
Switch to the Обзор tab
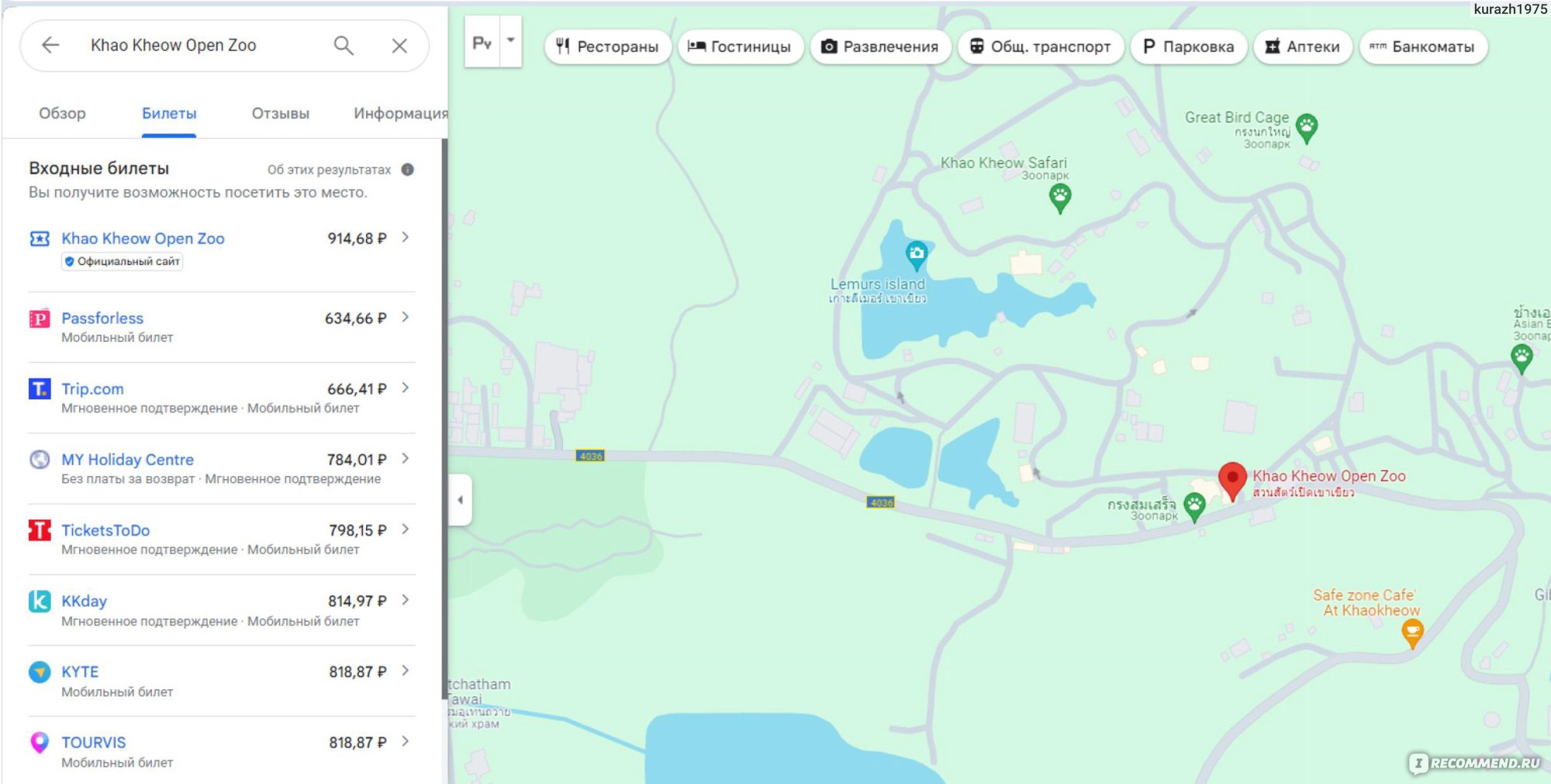[x=62, y=113]
